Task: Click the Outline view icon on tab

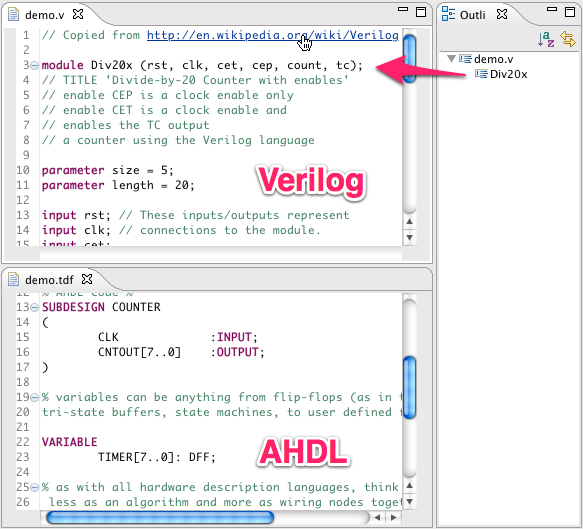Action: click(x=448, y=14)
